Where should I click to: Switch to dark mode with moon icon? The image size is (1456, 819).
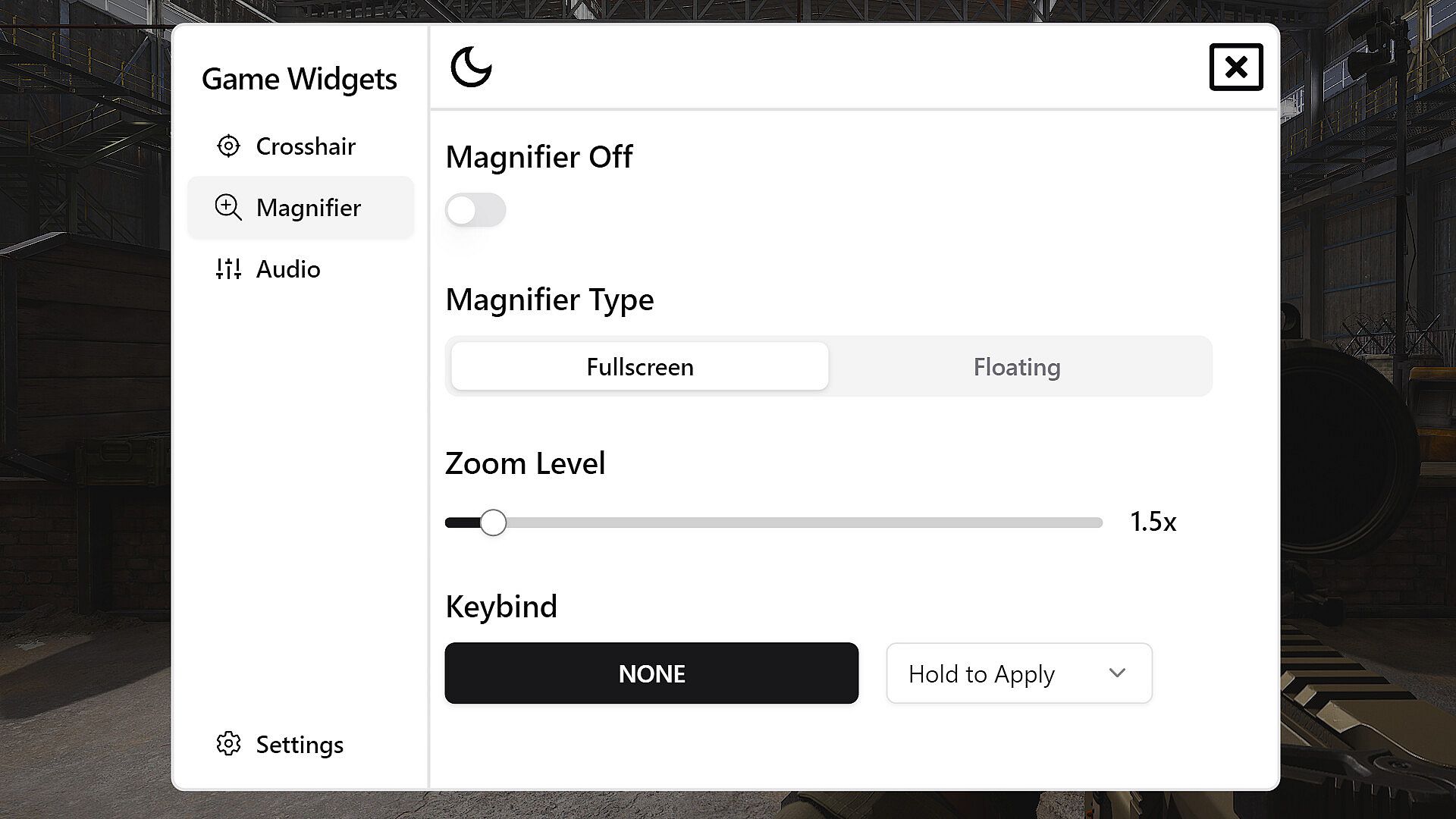[471, 67]
